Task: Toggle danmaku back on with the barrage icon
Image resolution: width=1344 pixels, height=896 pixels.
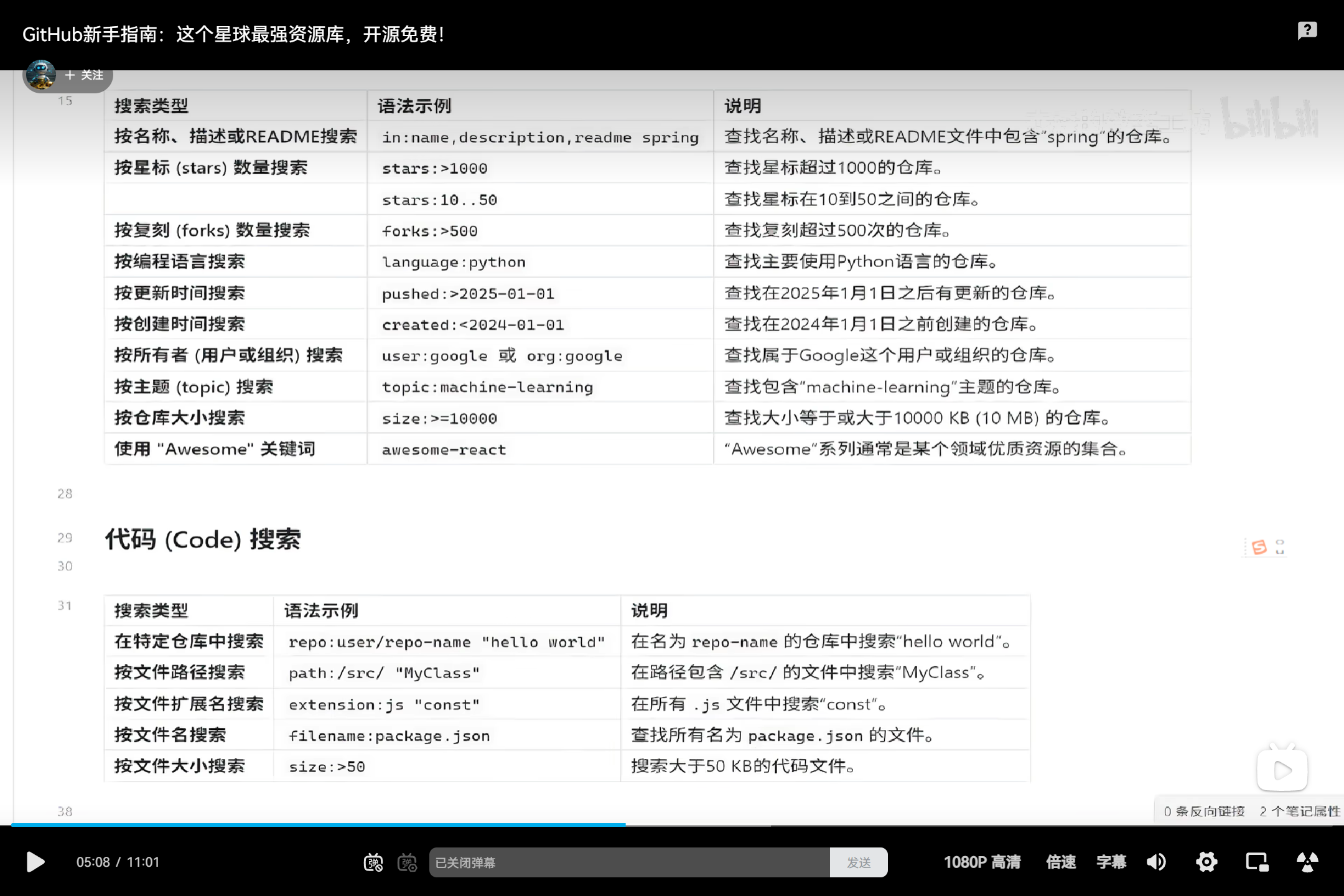Action: [x=373, y=862]
